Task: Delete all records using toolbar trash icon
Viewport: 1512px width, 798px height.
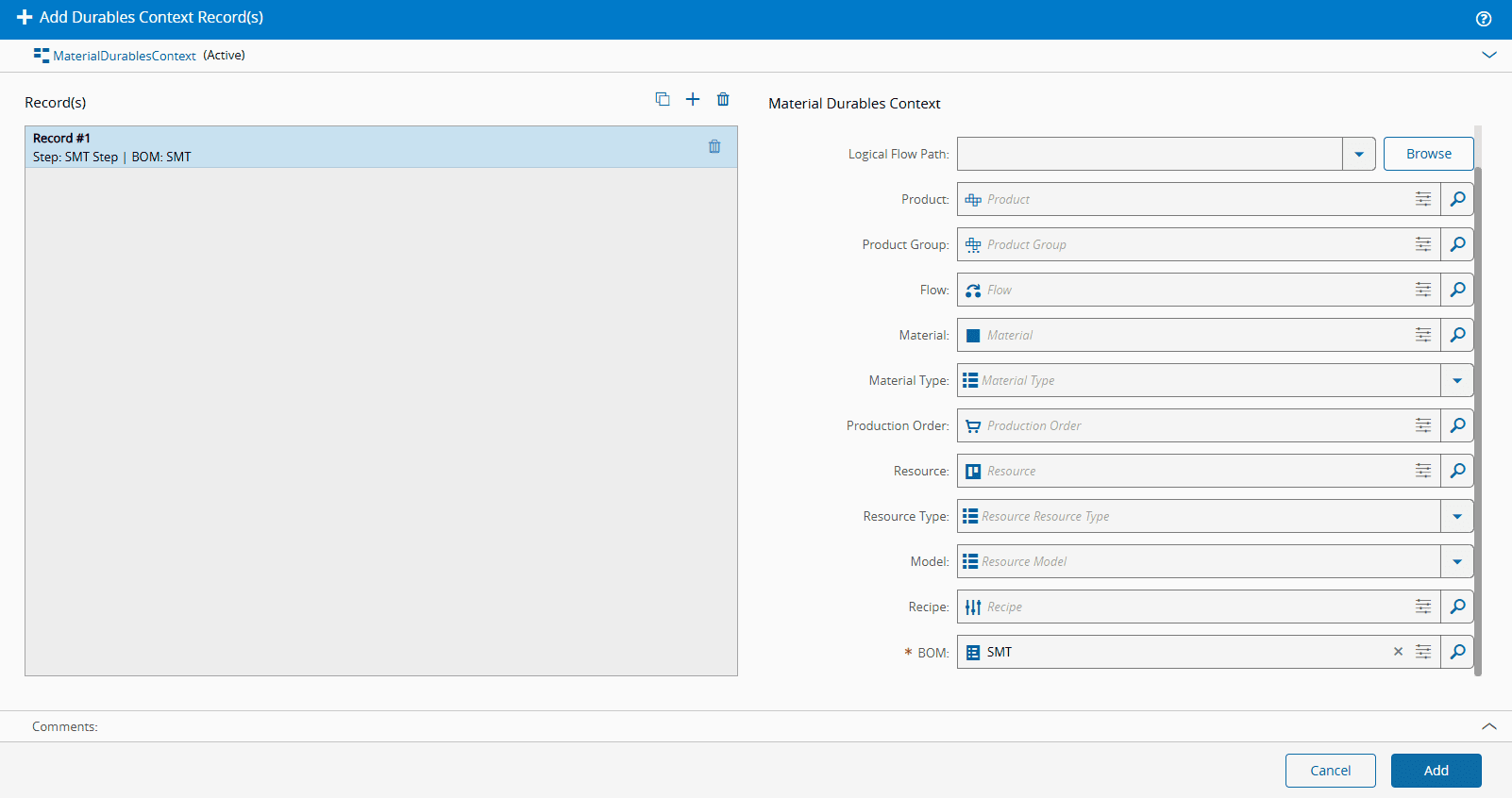Action: tap(723, 99)
